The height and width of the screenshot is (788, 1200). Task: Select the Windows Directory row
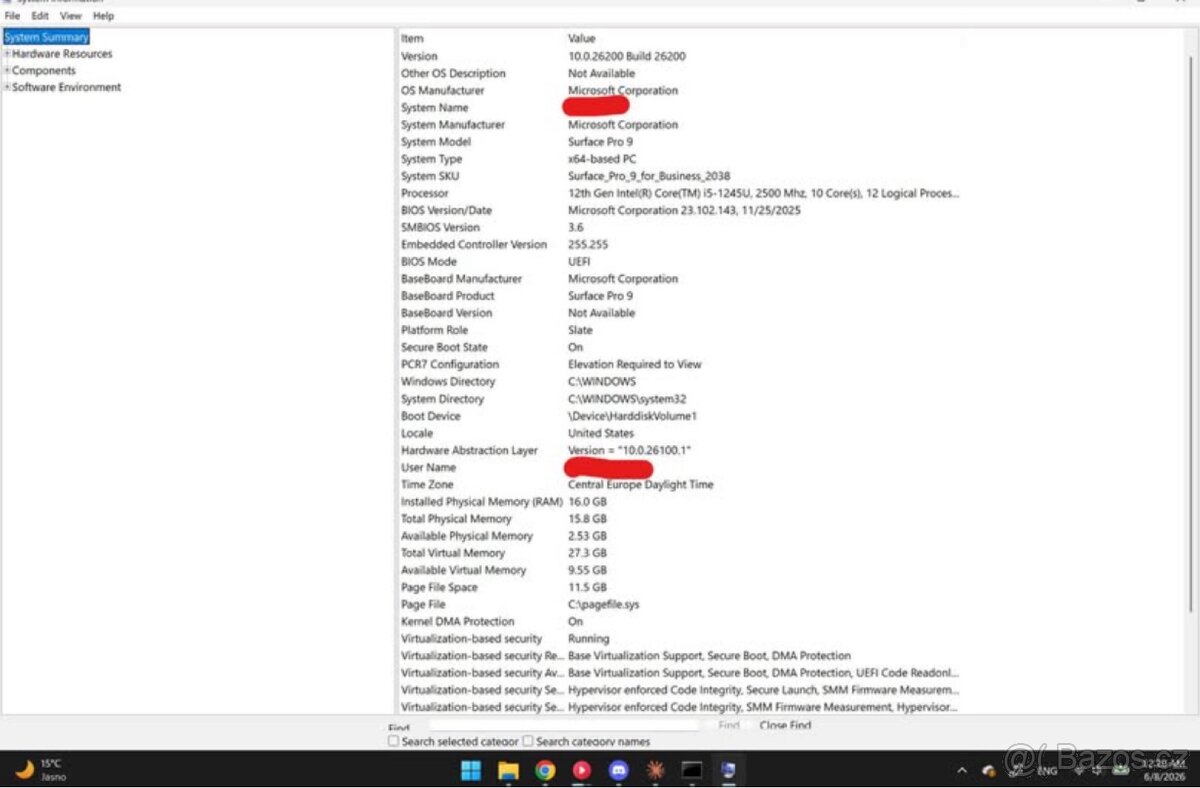point(680,381)
